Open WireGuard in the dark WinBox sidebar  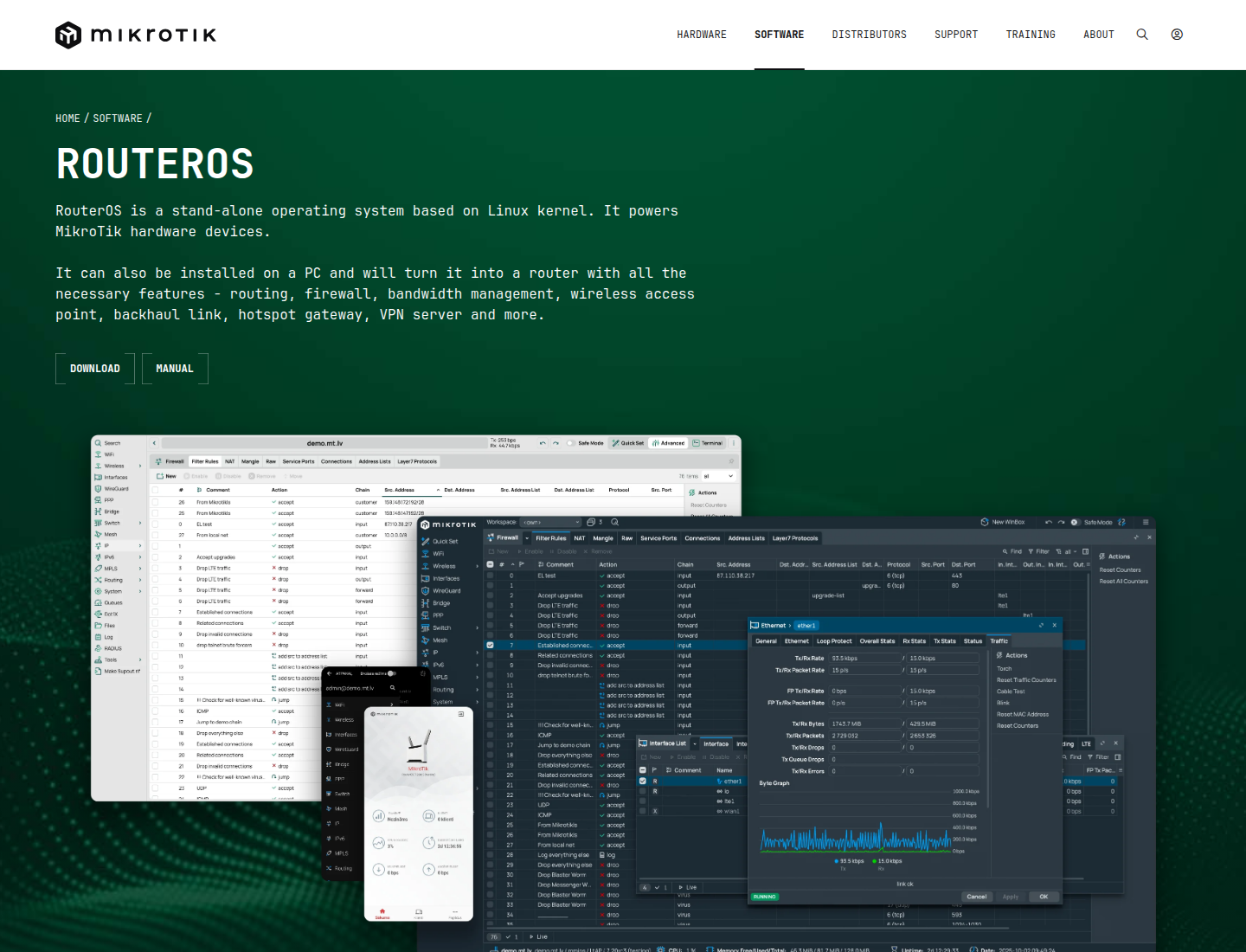pos(441,591)
